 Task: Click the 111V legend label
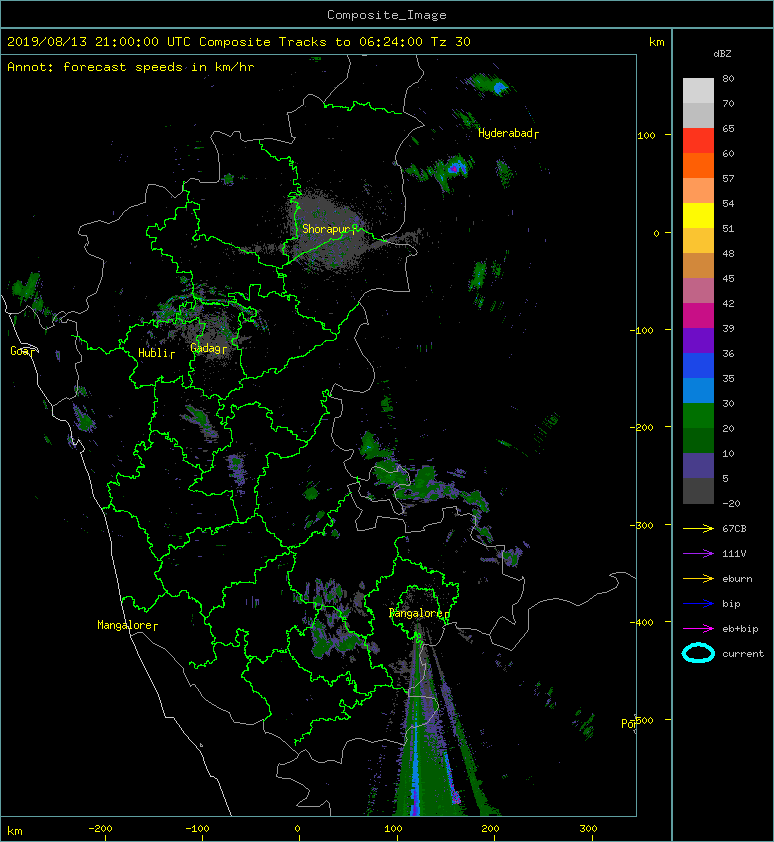click(734, 554)
